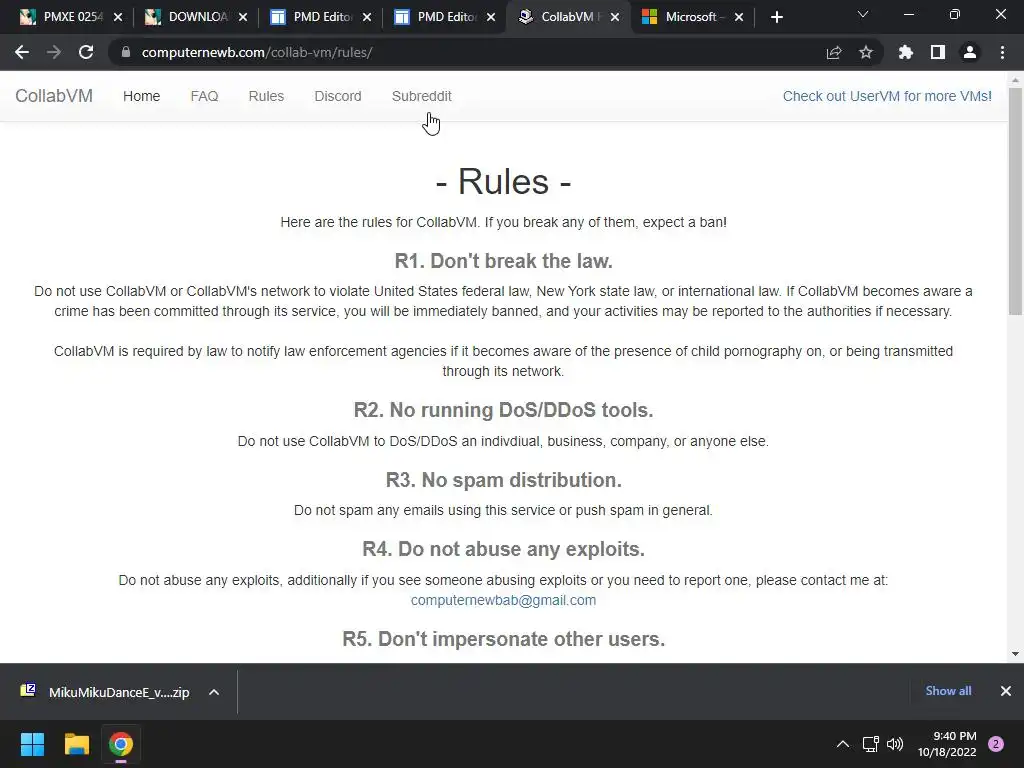
Task: Open the Home nav link
Action: [x=141, y=96]
